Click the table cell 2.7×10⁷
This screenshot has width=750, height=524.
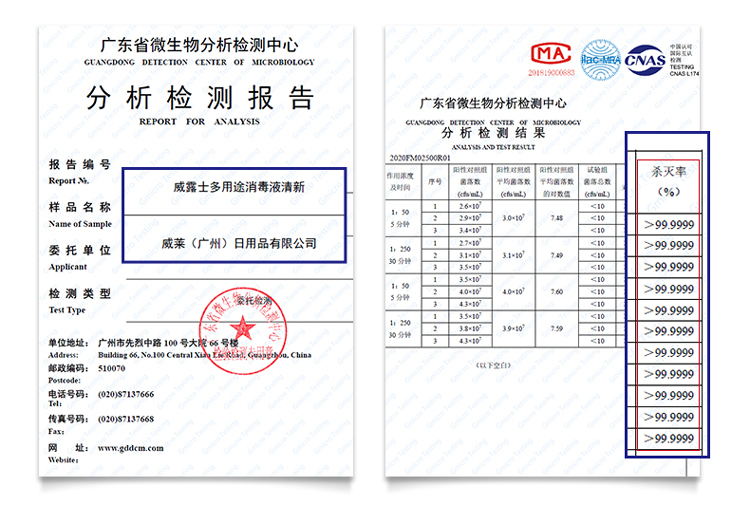coord(470,243)
